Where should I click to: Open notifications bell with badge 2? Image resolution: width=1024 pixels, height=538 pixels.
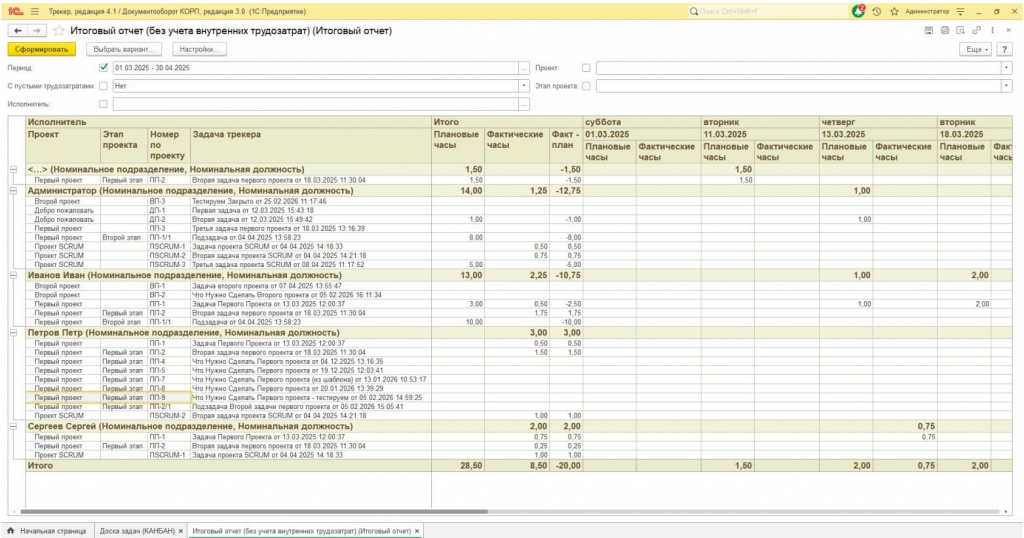858,12
